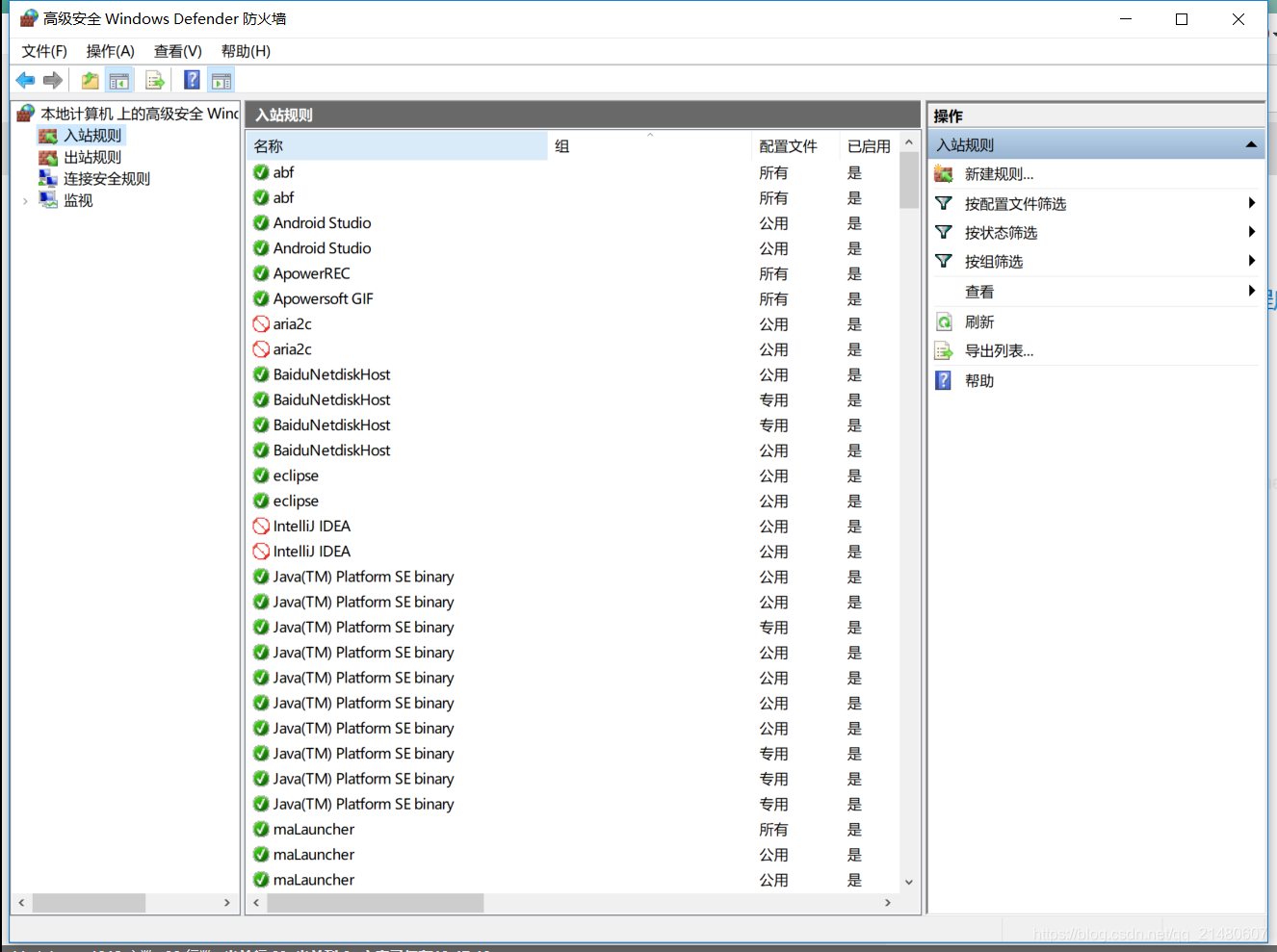
Task: Select the first Java(TM) Platform SE binary row
Action: [x=573, y=577]
